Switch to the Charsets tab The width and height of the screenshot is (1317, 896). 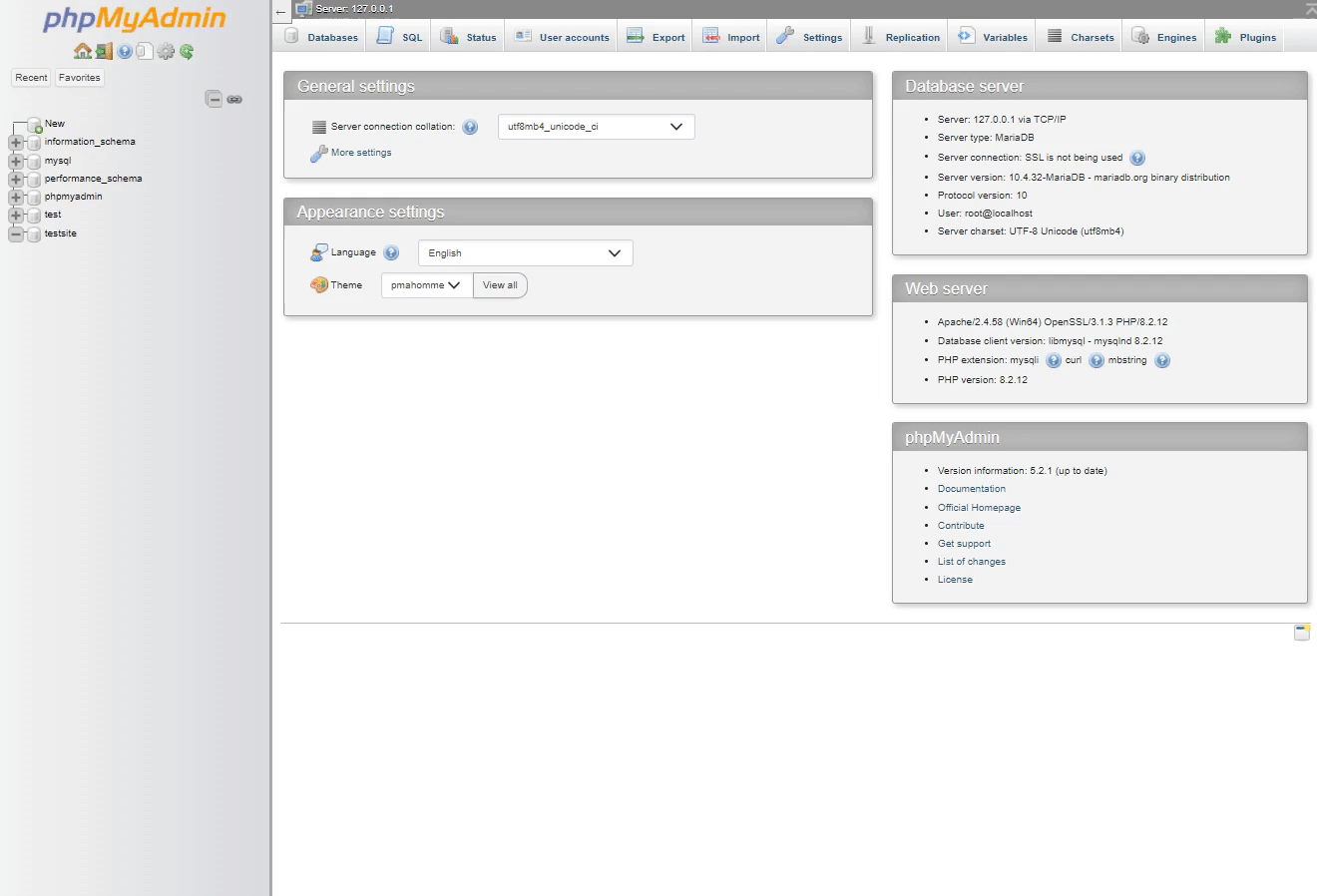(x=1080, y=37)
